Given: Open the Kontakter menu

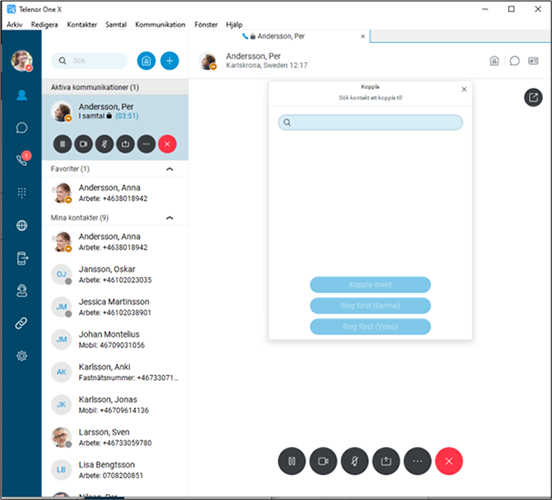Looking at the screenshot, I should 82,25.
